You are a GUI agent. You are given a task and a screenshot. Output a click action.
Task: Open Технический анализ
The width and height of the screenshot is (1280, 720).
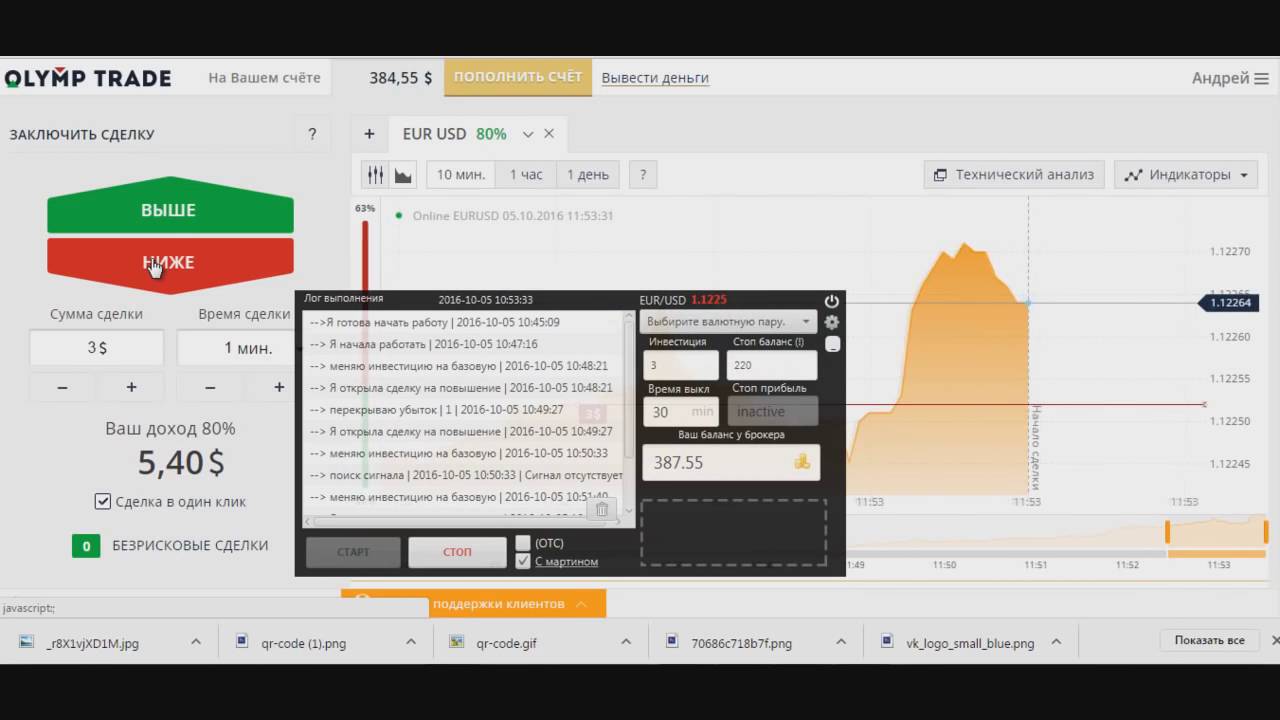point(1014,174)
